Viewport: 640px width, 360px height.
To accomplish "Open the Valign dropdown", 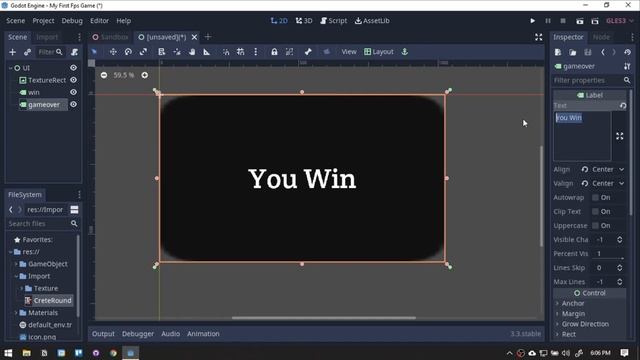I will coord(608,184).
